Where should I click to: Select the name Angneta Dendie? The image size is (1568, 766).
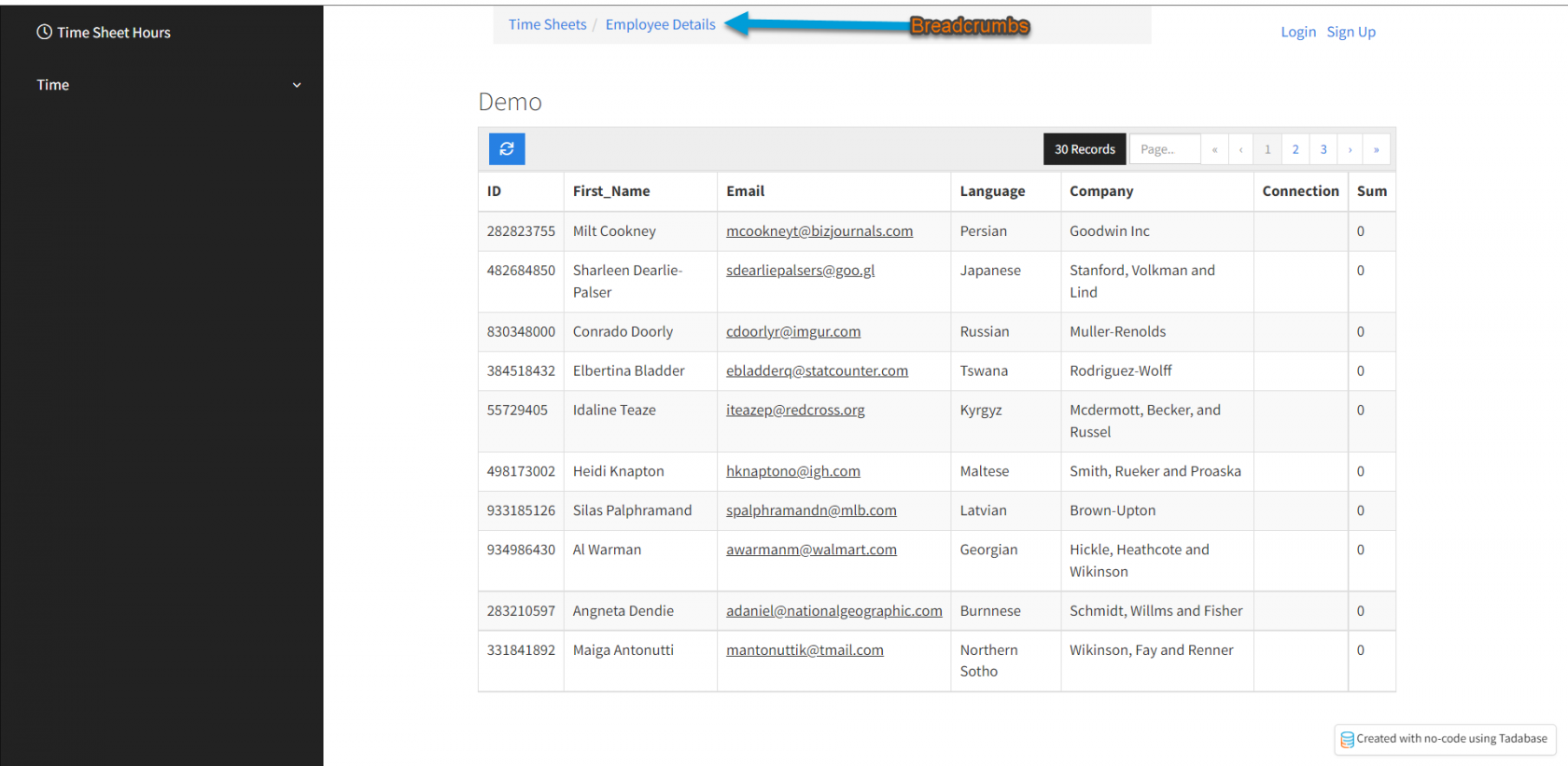(623, 611)
